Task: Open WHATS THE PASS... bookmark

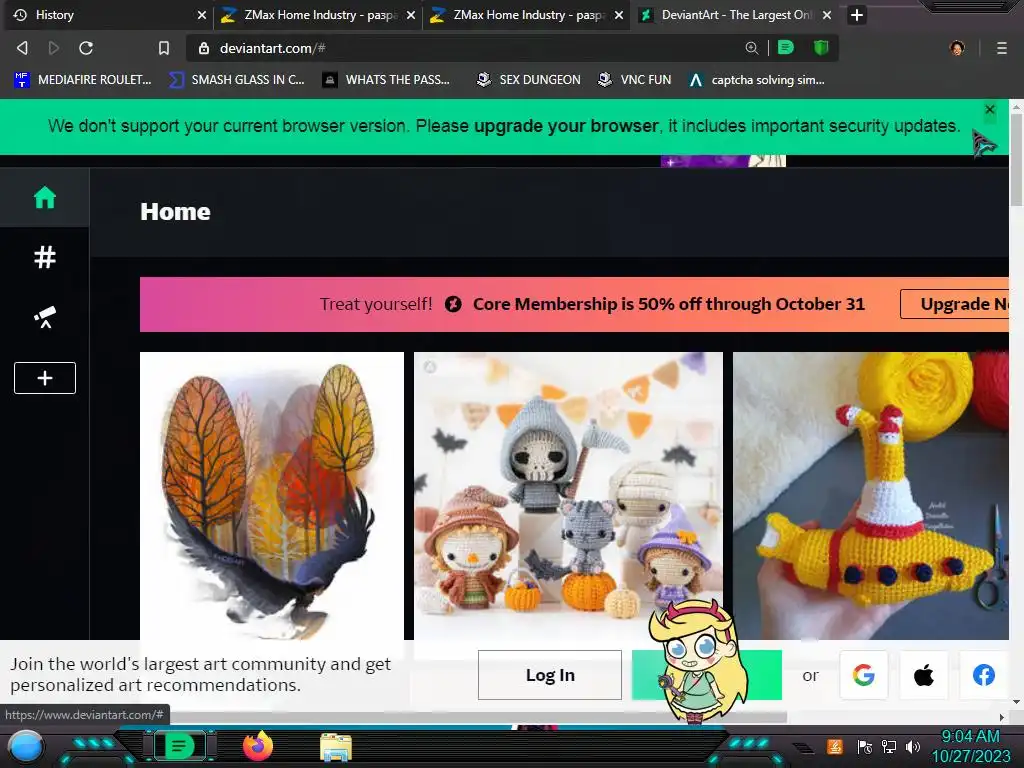Action: [x=387, y=80]
